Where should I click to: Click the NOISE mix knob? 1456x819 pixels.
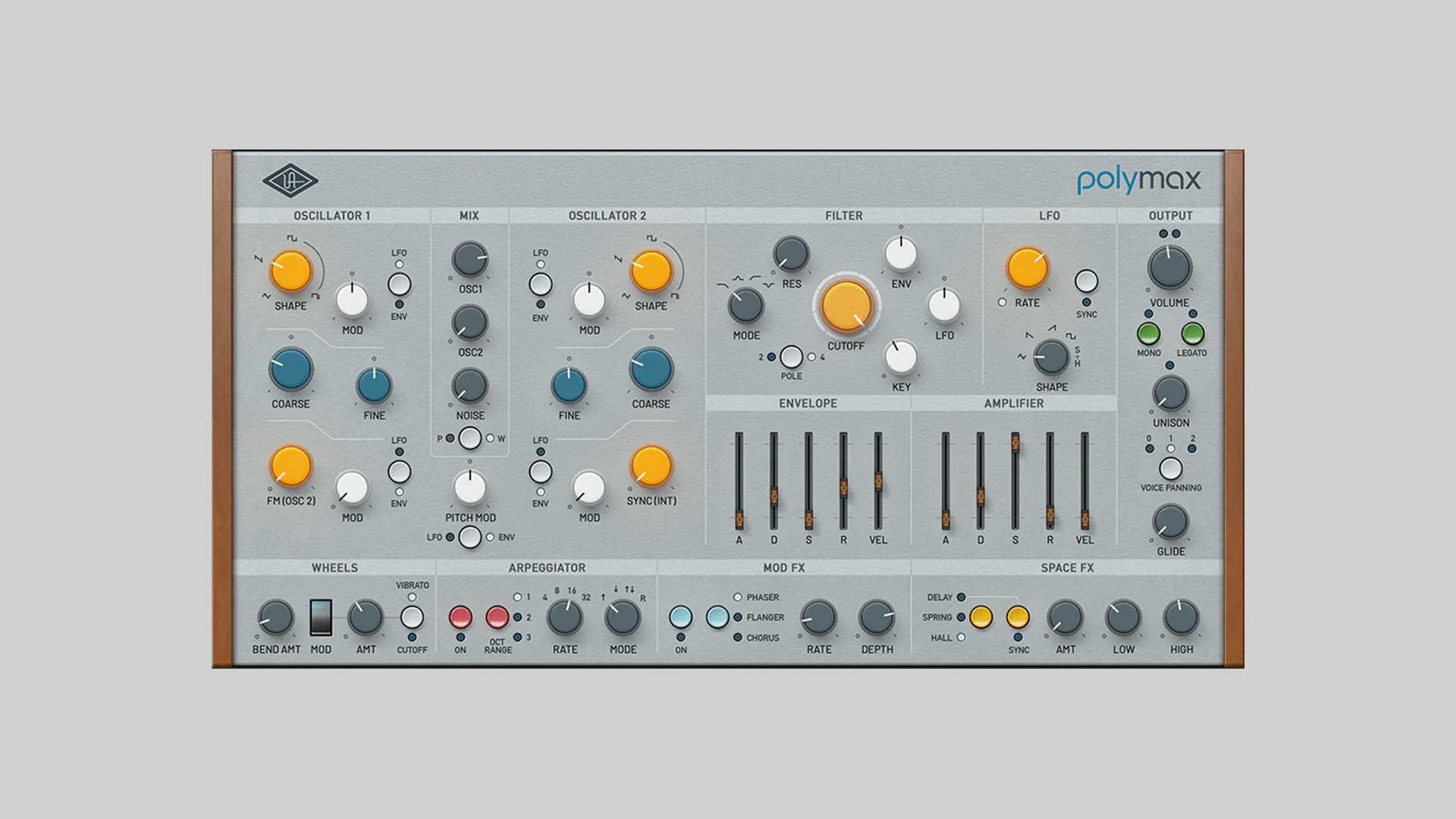pos(470,386)
